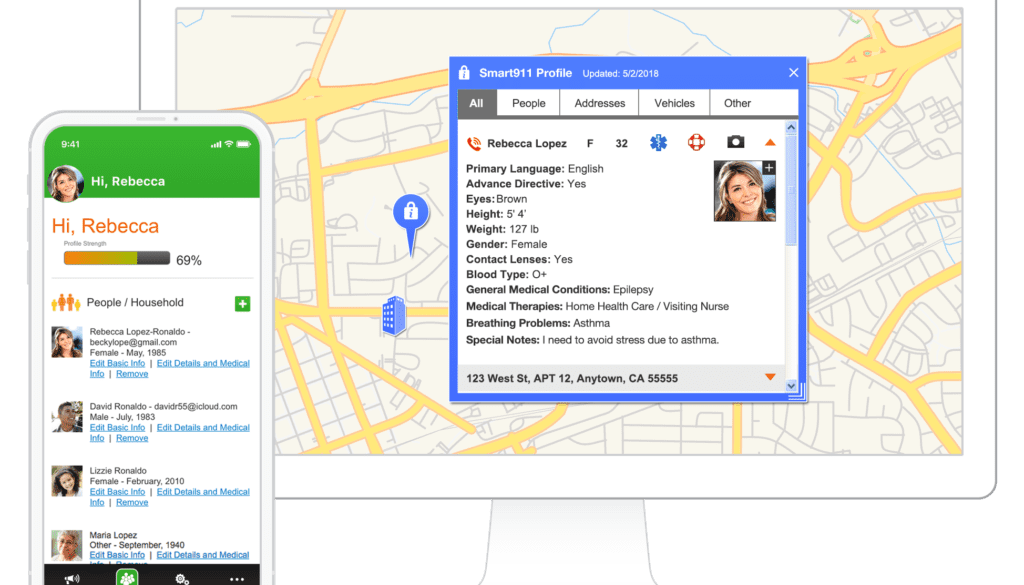
Task: Click the lock icon in Smart911 Profile header
Action: pos(464,72)
